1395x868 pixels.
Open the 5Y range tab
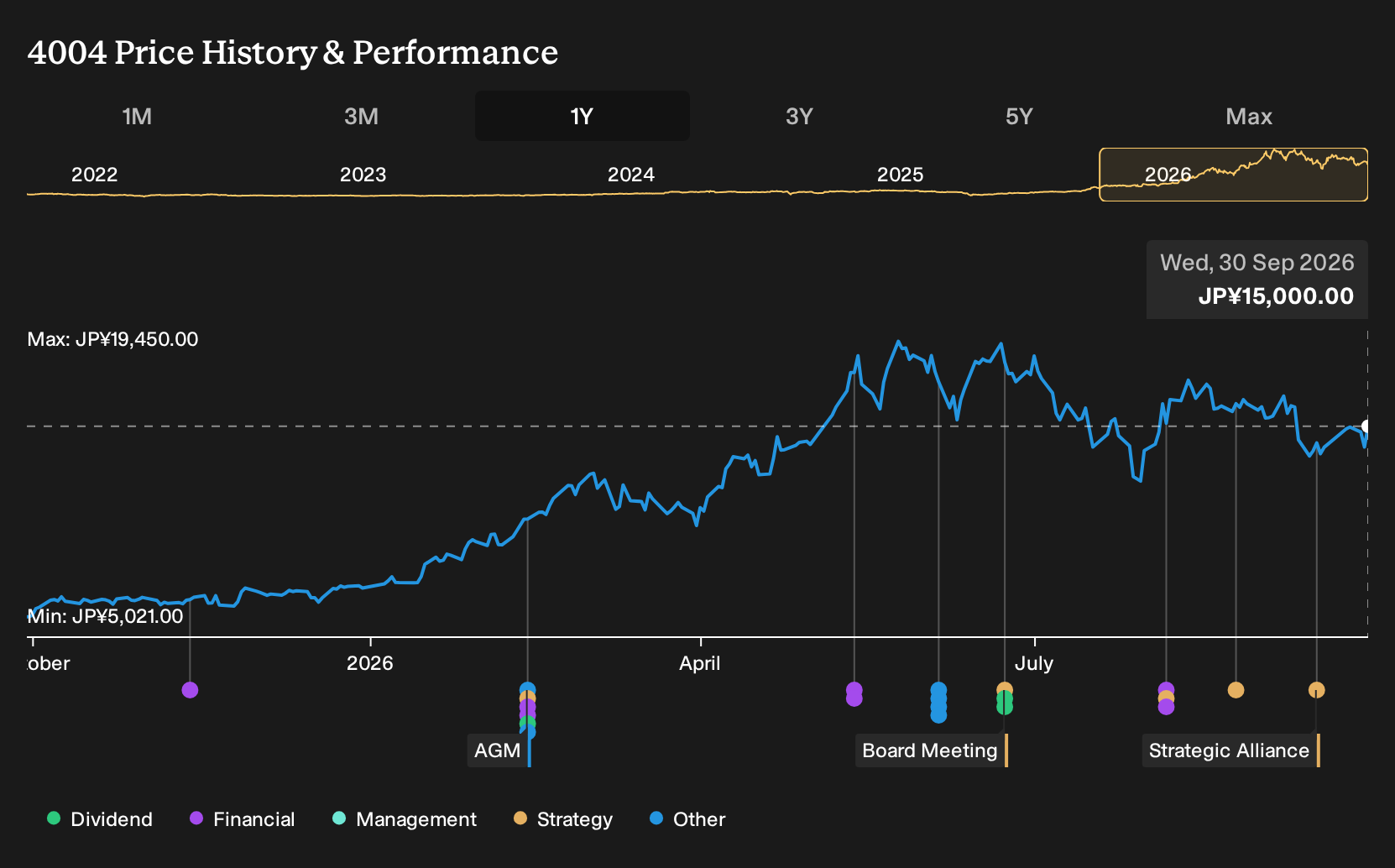pos(1019,116)
